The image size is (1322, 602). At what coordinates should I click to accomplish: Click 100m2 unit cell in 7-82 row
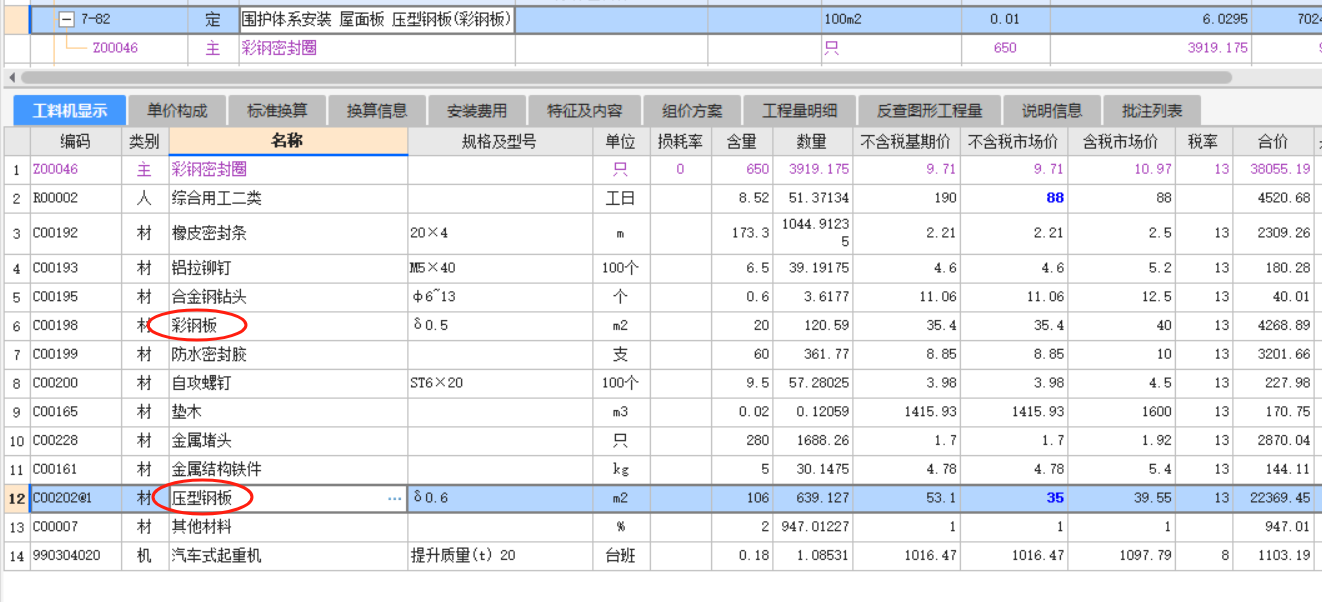pyautogui.click(x=891, y=20)
